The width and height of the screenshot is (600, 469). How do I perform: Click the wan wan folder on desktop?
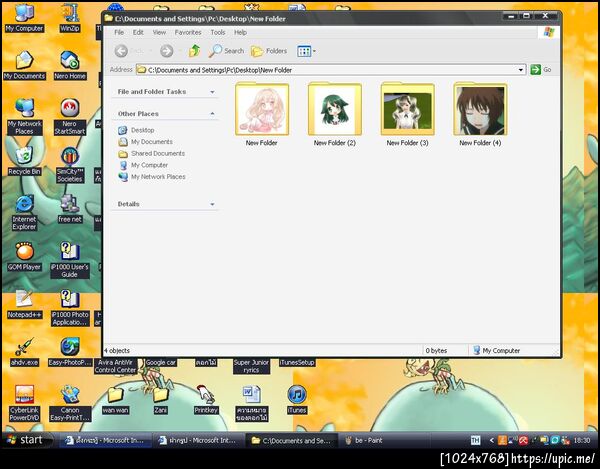[x=115, y=400]
